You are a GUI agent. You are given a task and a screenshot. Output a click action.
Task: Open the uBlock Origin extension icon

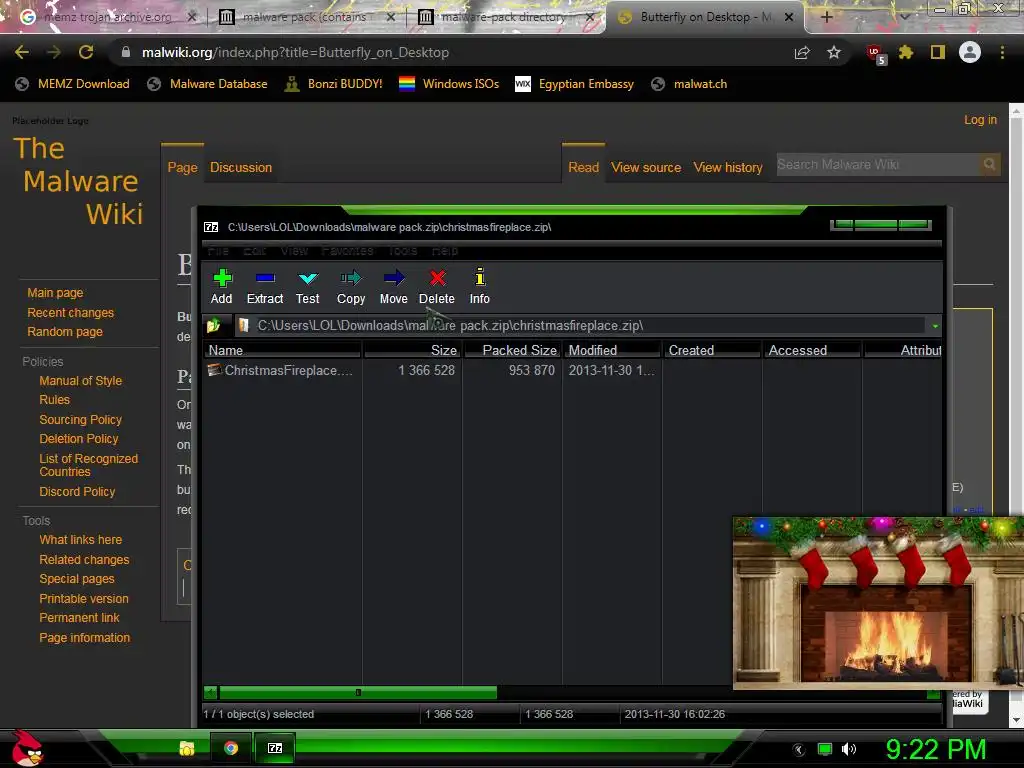click(875, 54)
